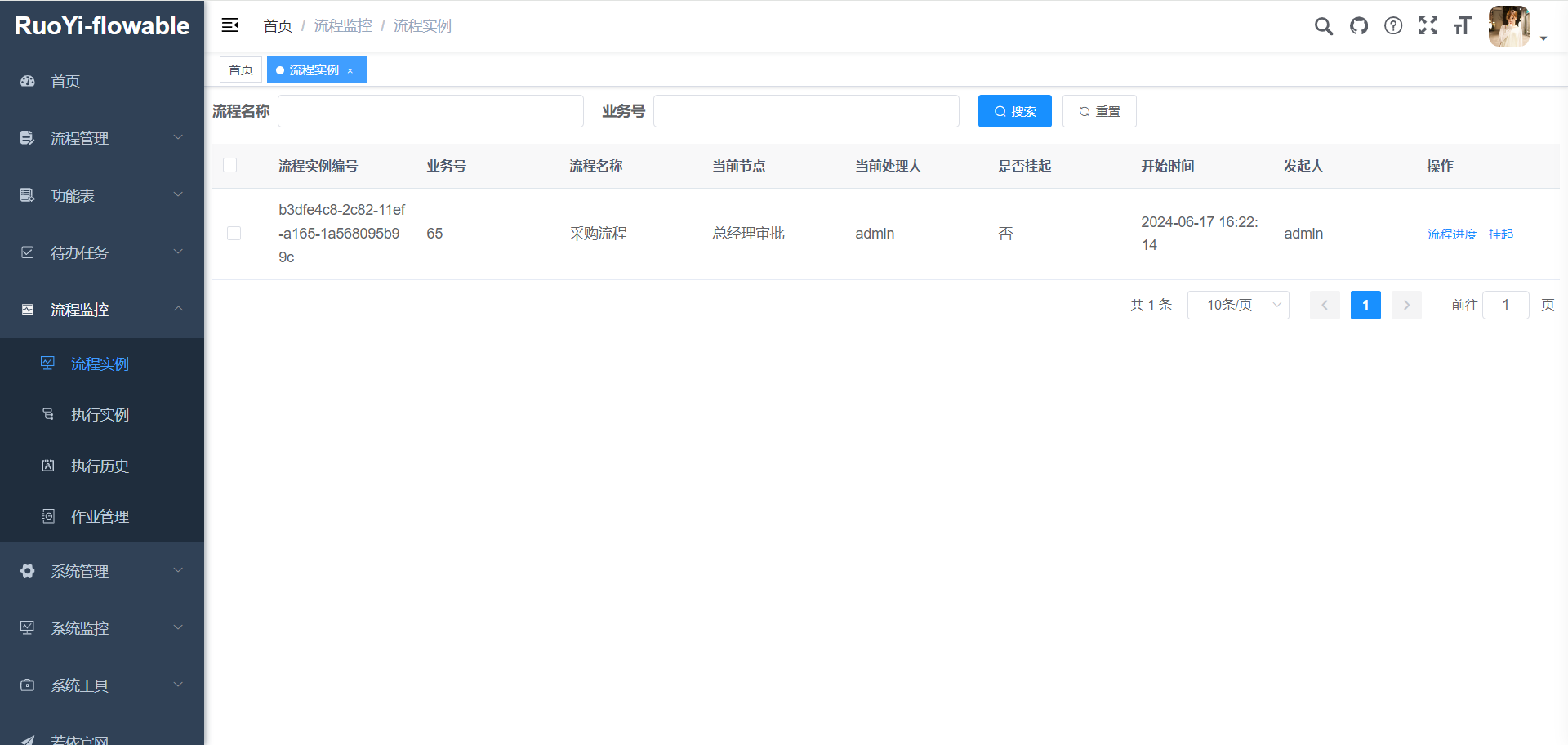Expand the 系统管理 menu

79,571
